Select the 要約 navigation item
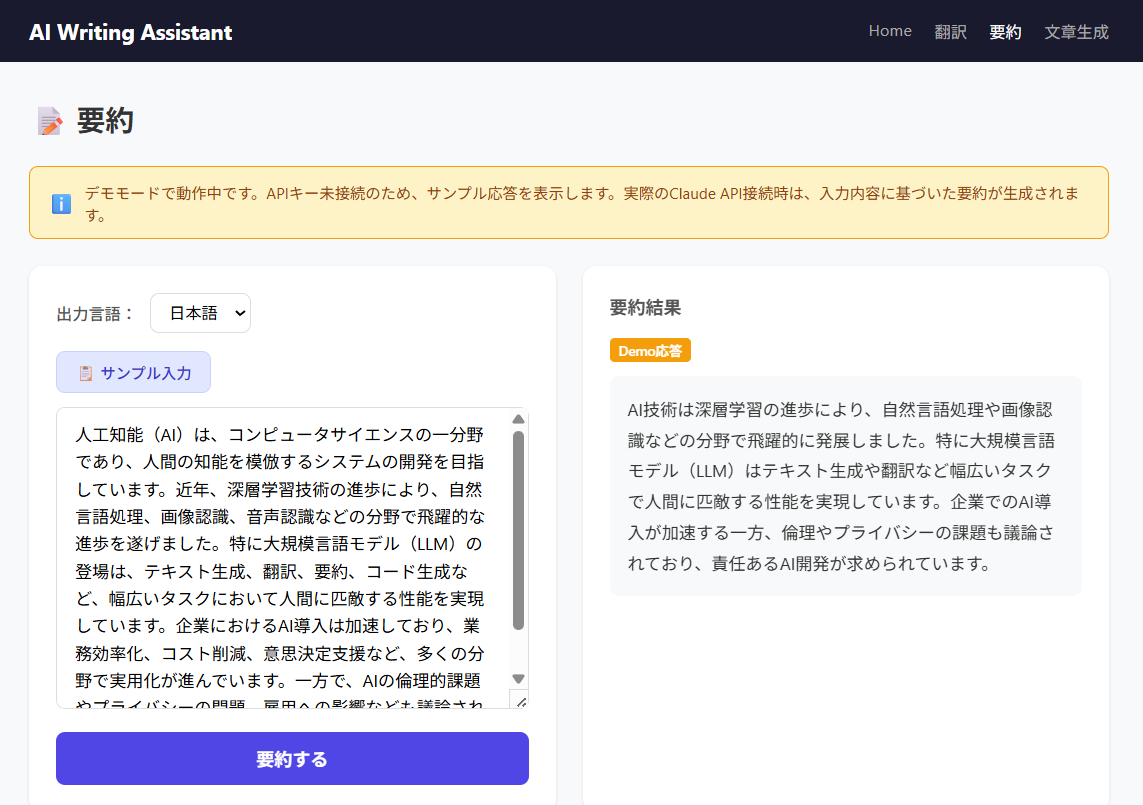This screenshot has width=1143, height=805. 1004,32
